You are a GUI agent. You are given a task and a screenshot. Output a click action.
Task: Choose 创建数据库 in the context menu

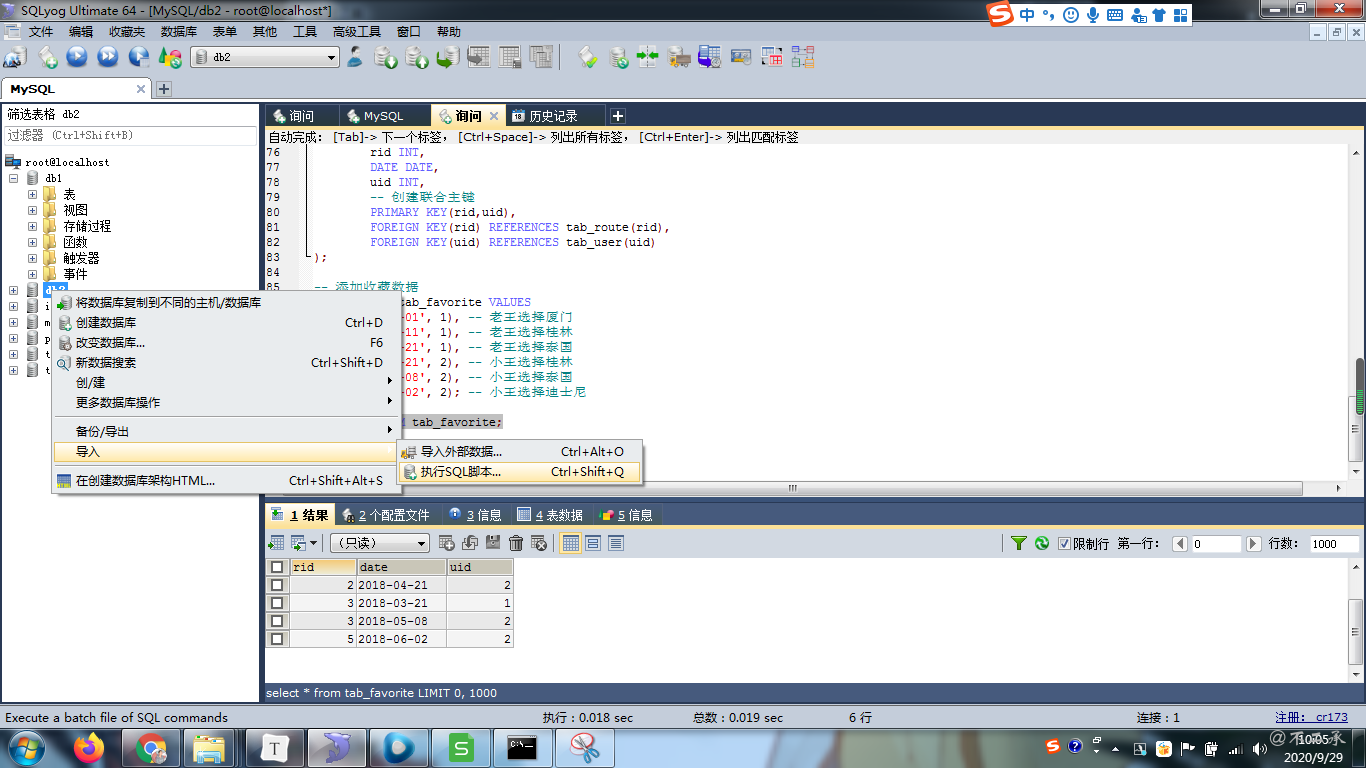pos(225,323)
